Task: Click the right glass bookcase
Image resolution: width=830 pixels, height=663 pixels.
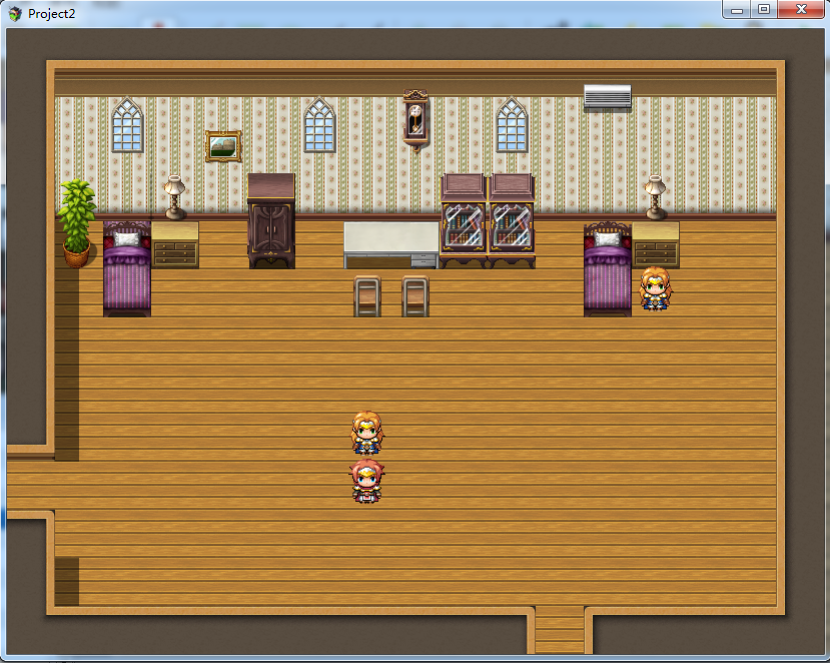Action: pyautogui.click(x=511, y=221)
